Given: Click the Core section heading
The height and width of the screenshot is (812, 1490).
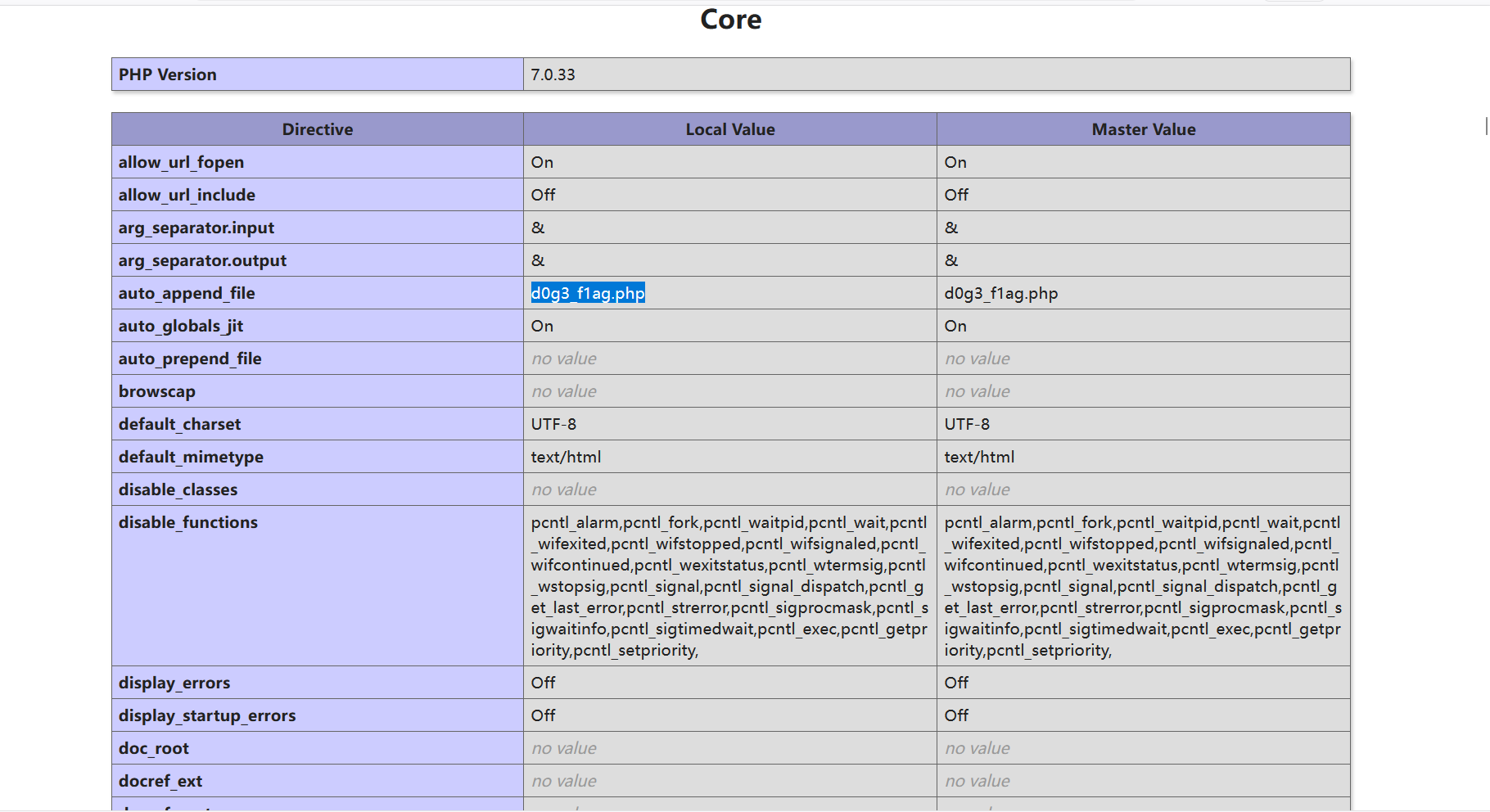Looking at the screenshot, I should 730,20.
